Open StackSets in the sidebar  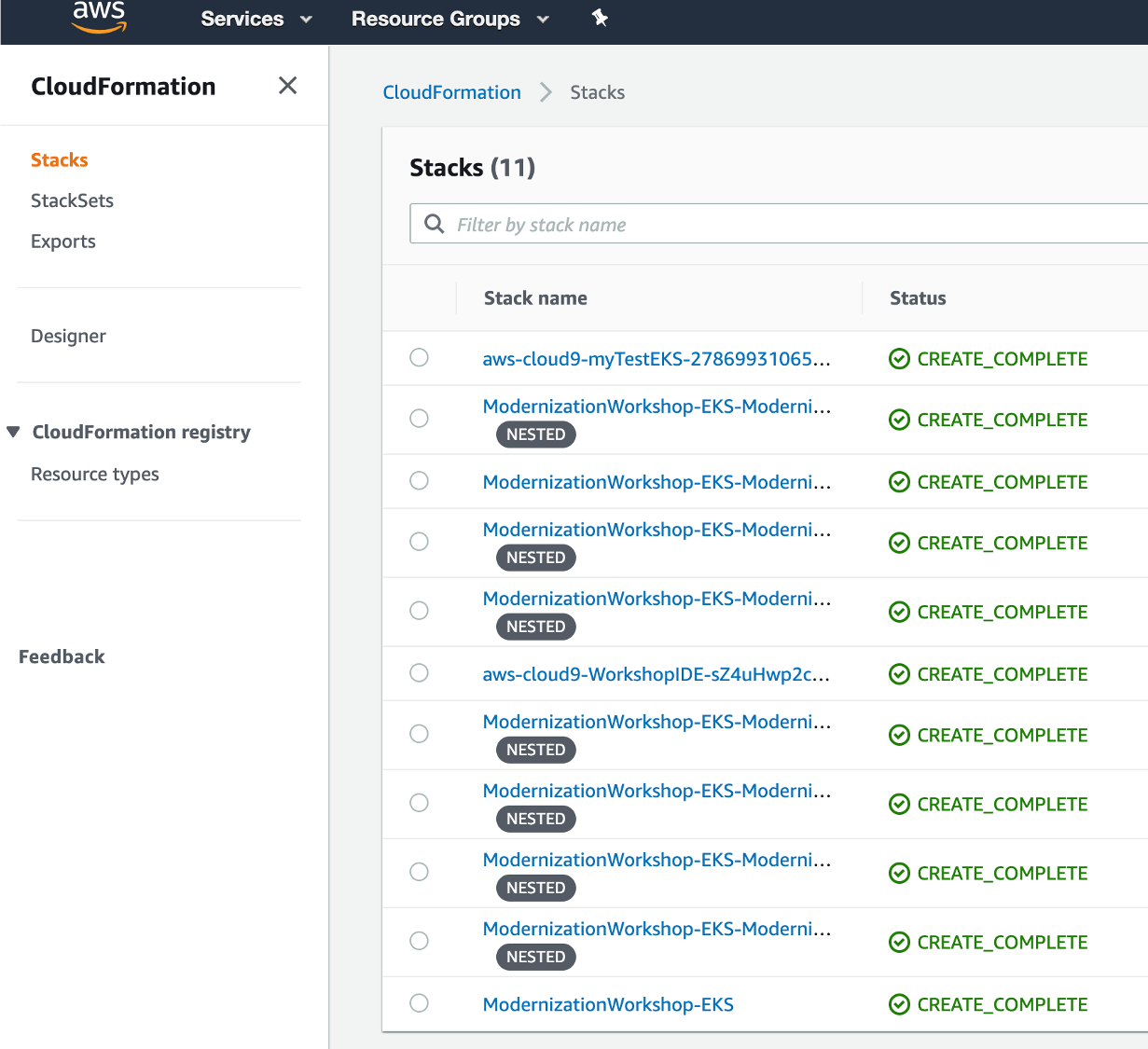point(72,200)
